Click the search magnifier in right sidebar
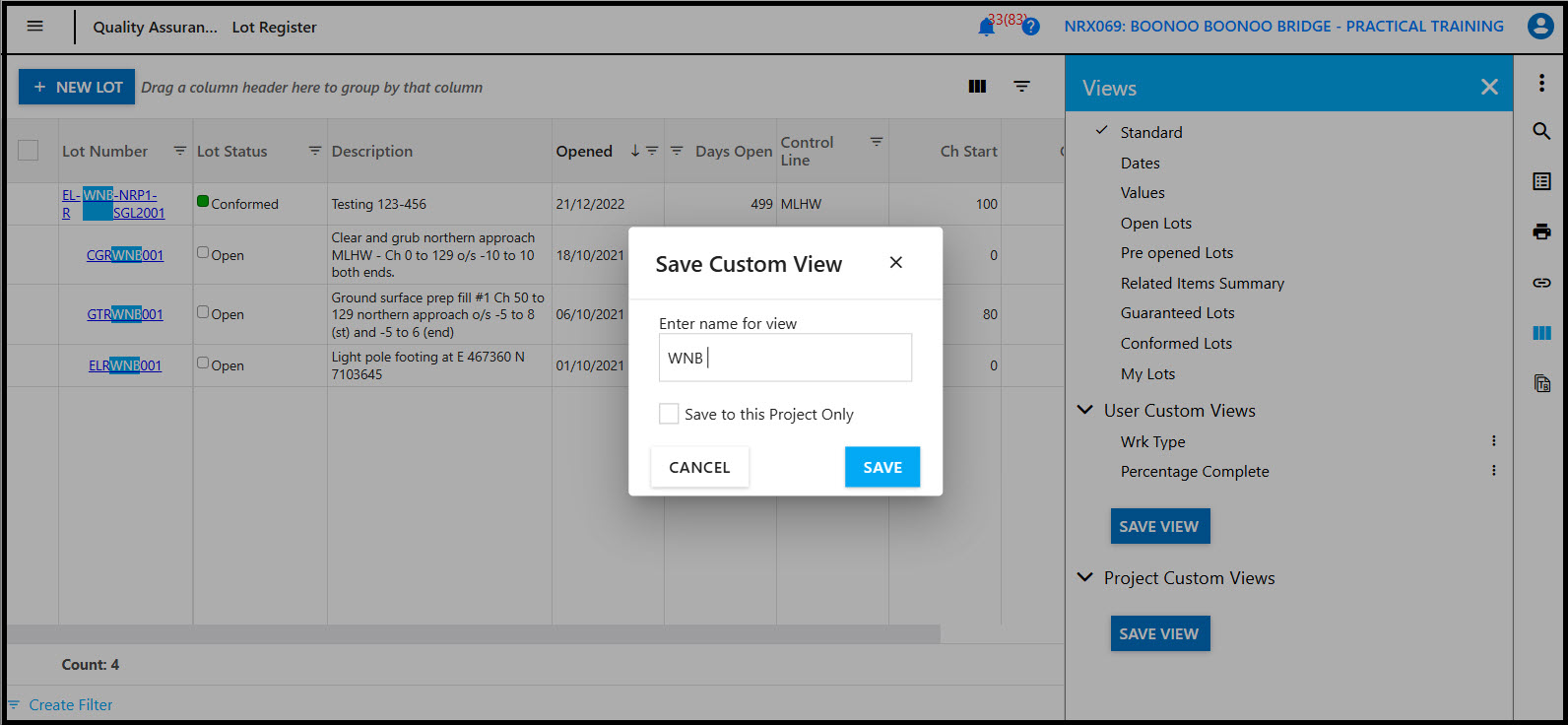Image resolution: width=1568 pixels, height=725 pixels. [1541, 131]
